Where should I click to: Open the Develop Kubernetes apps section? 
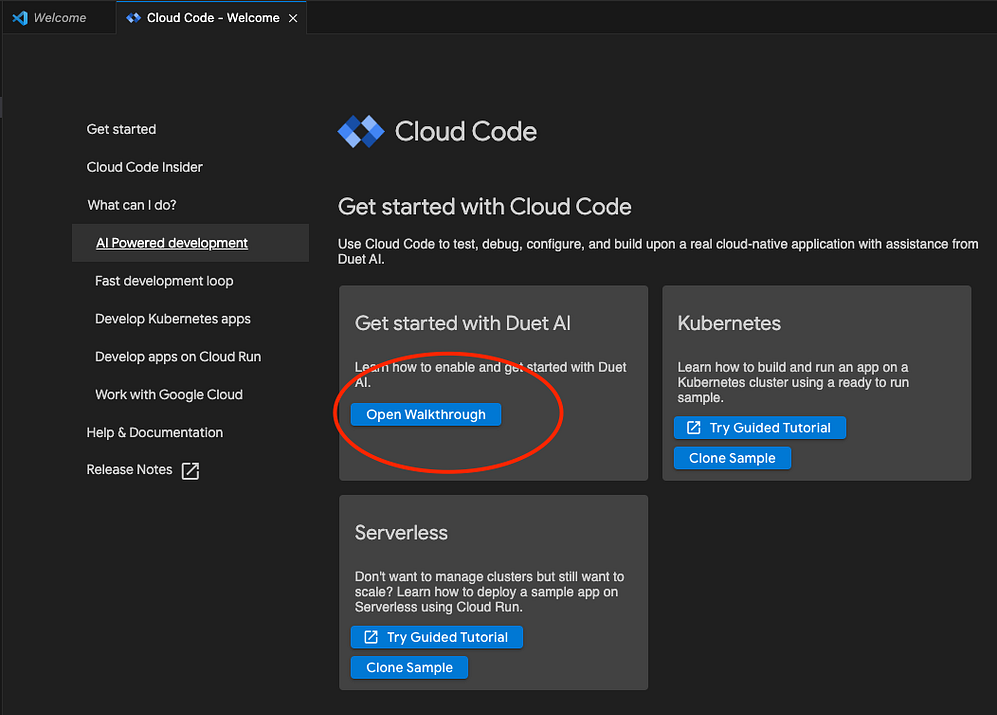point(172,318)
